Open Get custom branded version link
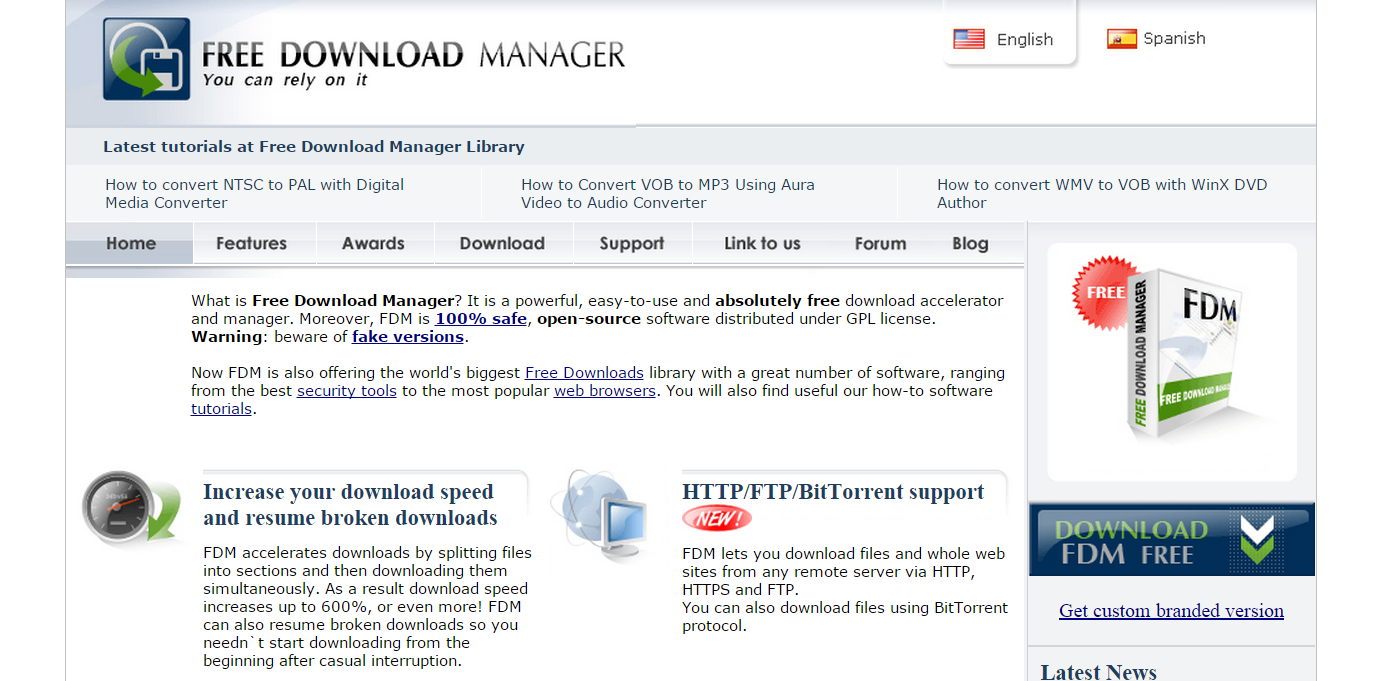The height and width of the screenshot is (681, 1373). tap(1171, 611)
